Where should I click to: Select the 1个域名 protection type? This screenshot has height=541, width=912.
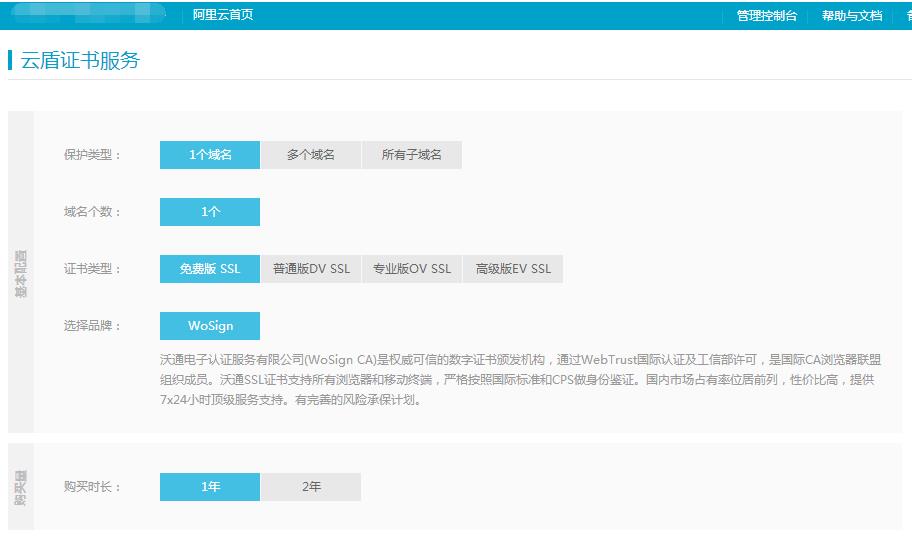tap(210, 155)
